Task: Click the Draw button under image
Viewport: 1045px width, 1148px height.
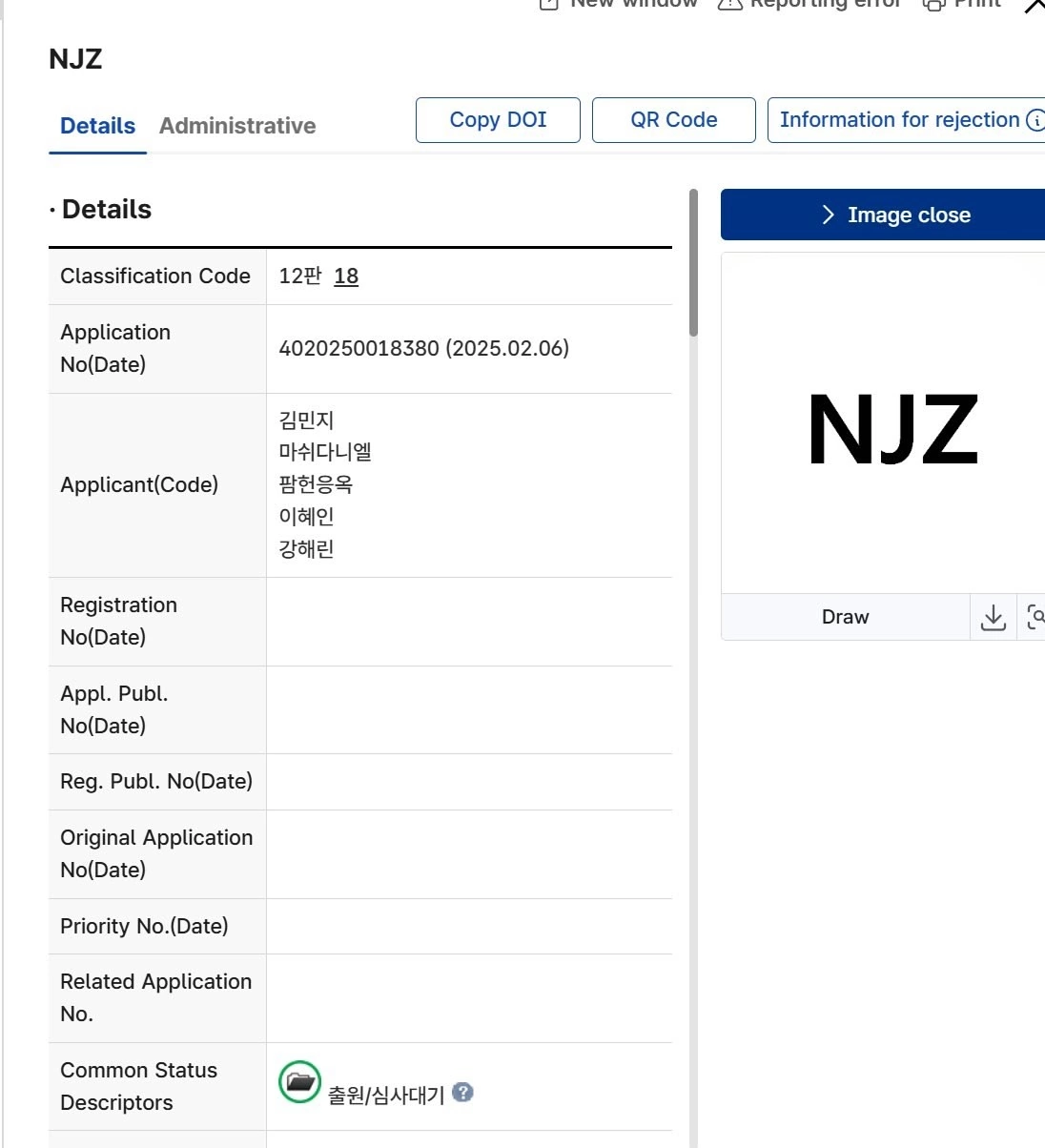Action: click(x=846, y=617)
